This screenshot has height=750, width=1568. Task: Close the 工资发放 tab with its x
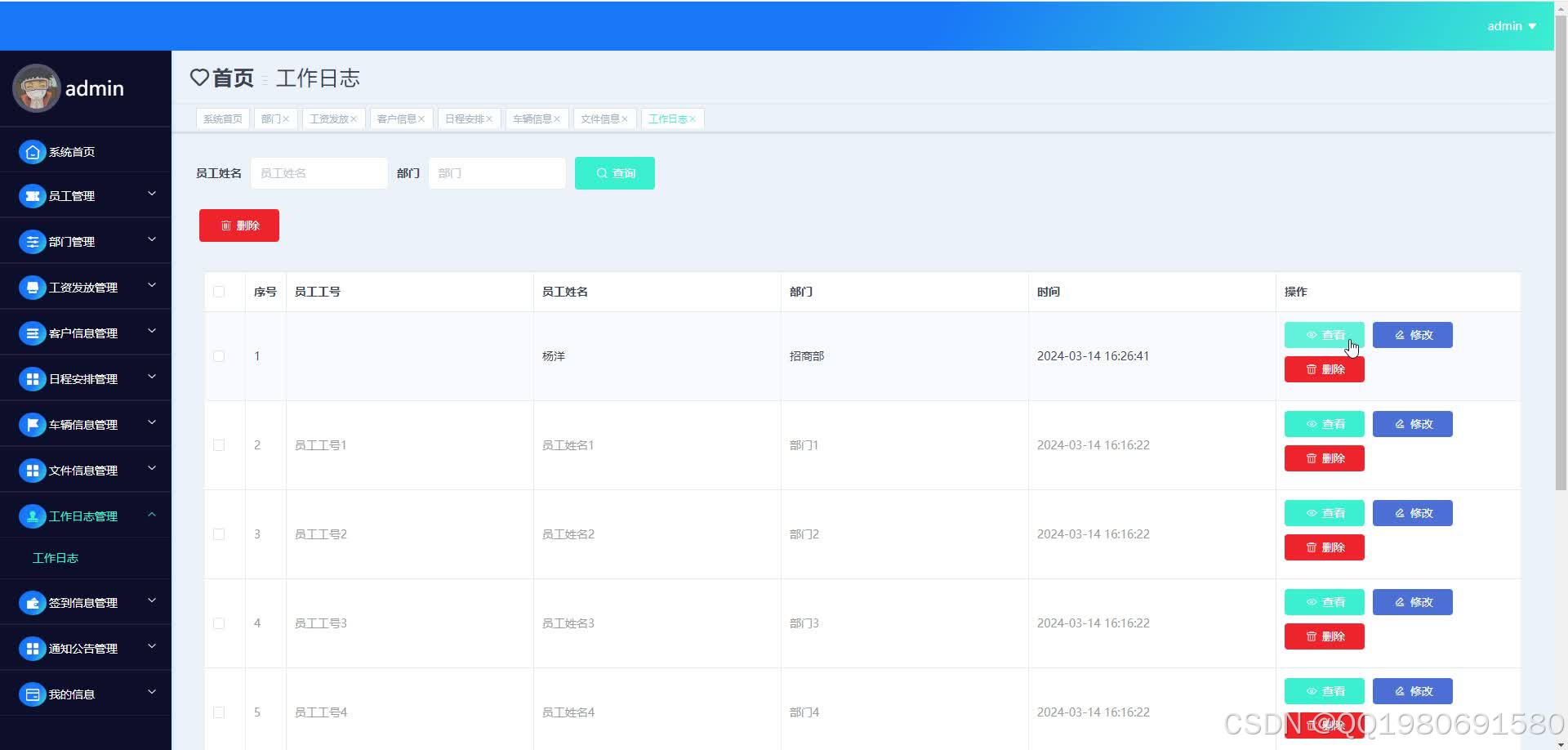tap(354, 119)
